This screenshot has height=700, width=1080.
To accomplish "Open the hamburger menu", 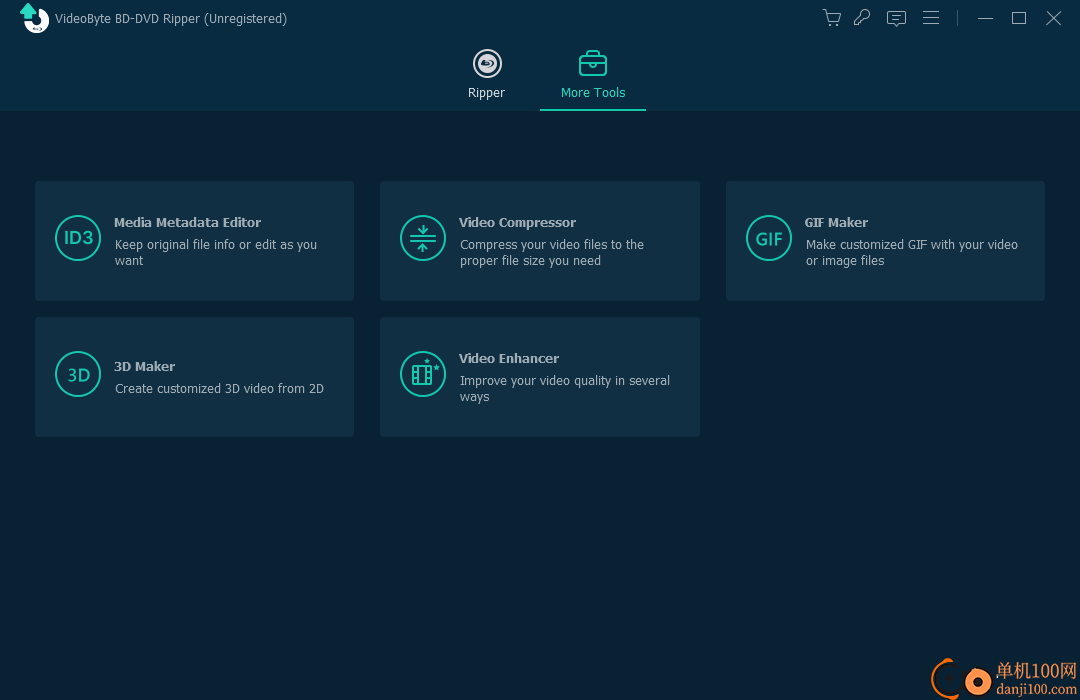I will click(931, 18).
